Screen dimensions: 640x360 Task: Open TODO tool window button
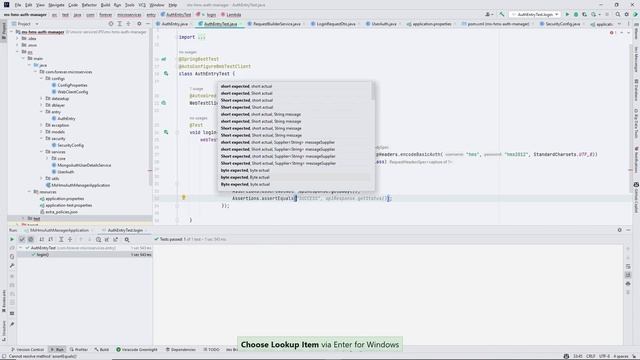coord(211,349)
